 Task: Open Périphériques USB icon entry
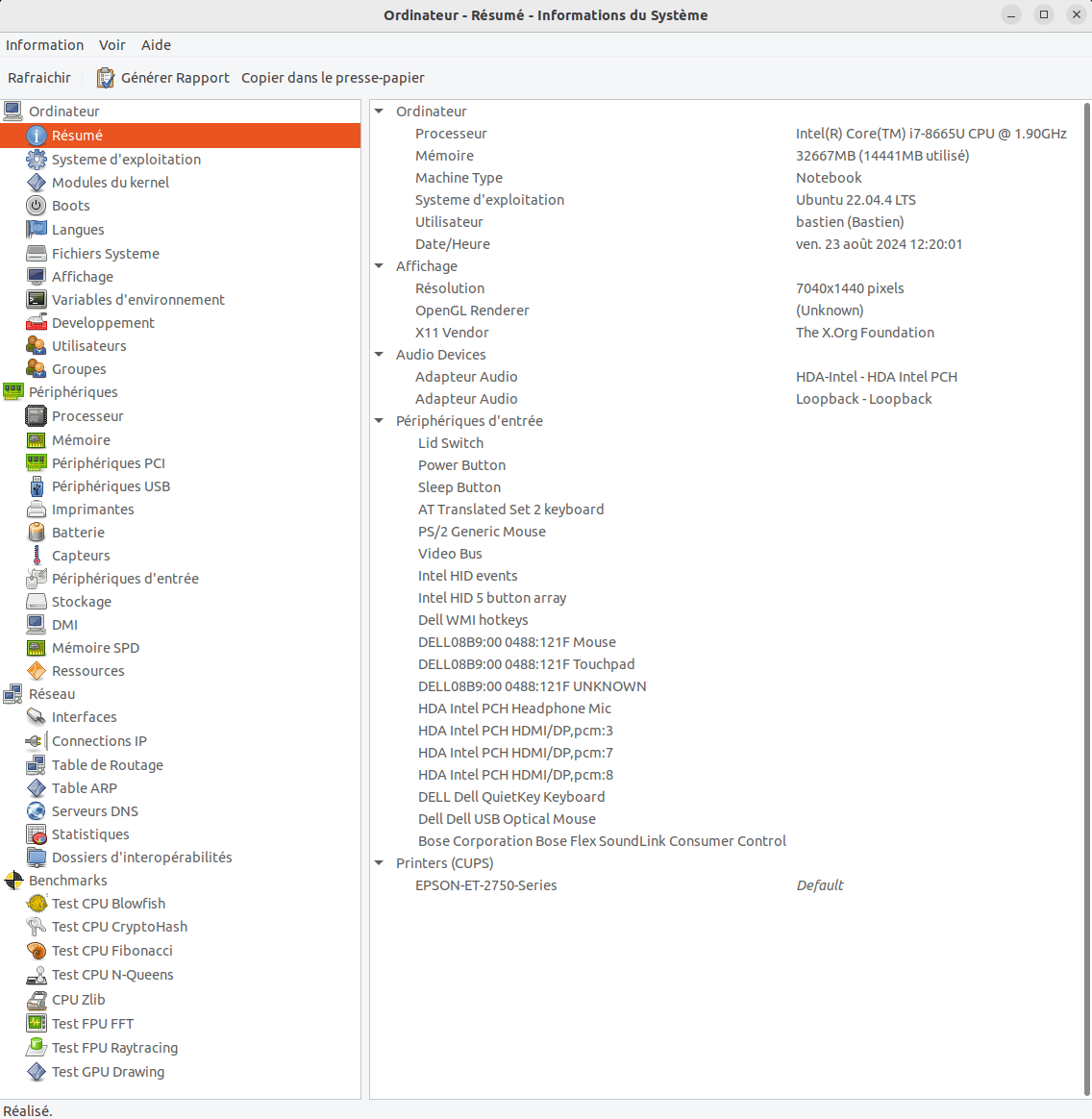tap(37, 486)
